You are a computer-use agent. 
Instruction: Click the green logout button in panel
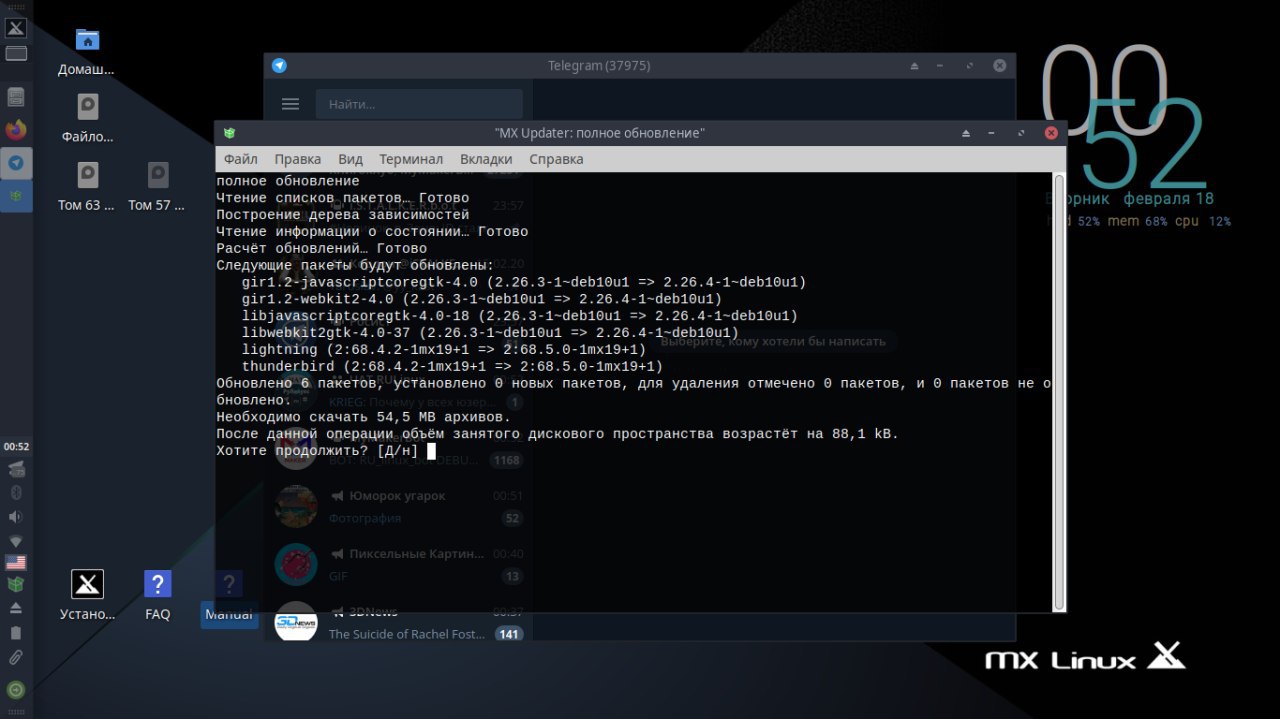point(16,690)
